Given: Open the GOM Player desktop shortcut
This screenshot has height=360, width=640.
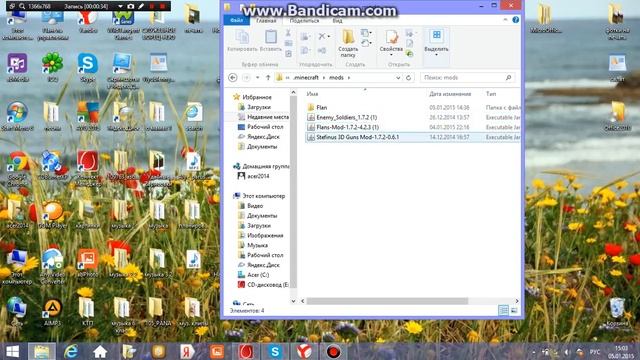Looking at the screenshot, I should tap(53, 215).
